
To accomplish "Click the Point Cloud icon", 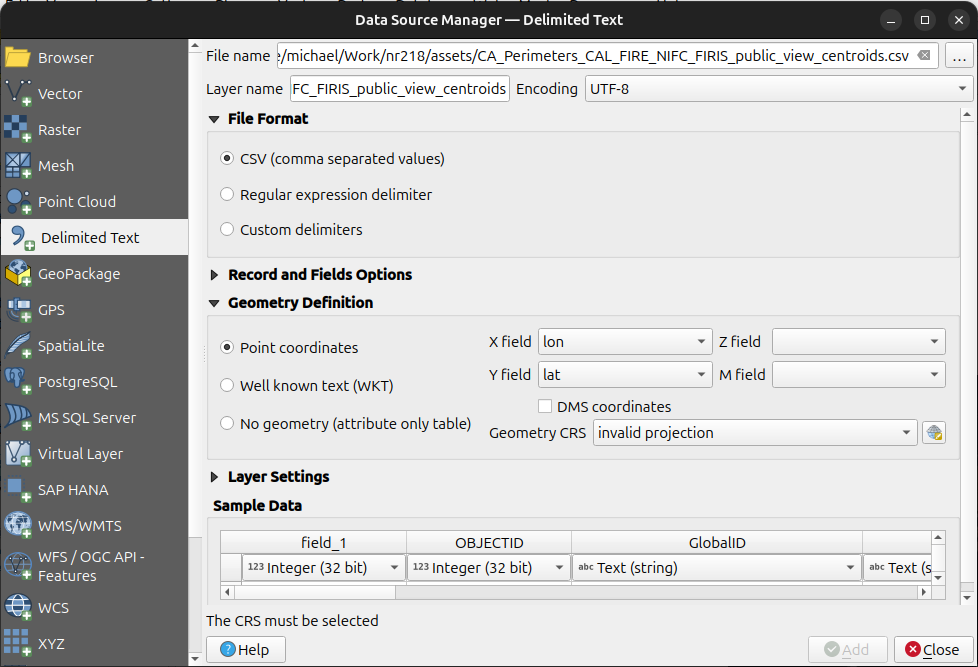I will (18, 202).
